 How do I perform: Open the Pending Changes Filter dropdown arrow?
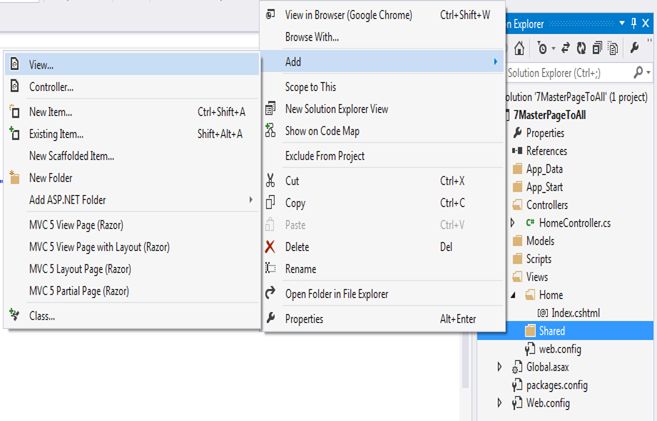pos(554,49)
